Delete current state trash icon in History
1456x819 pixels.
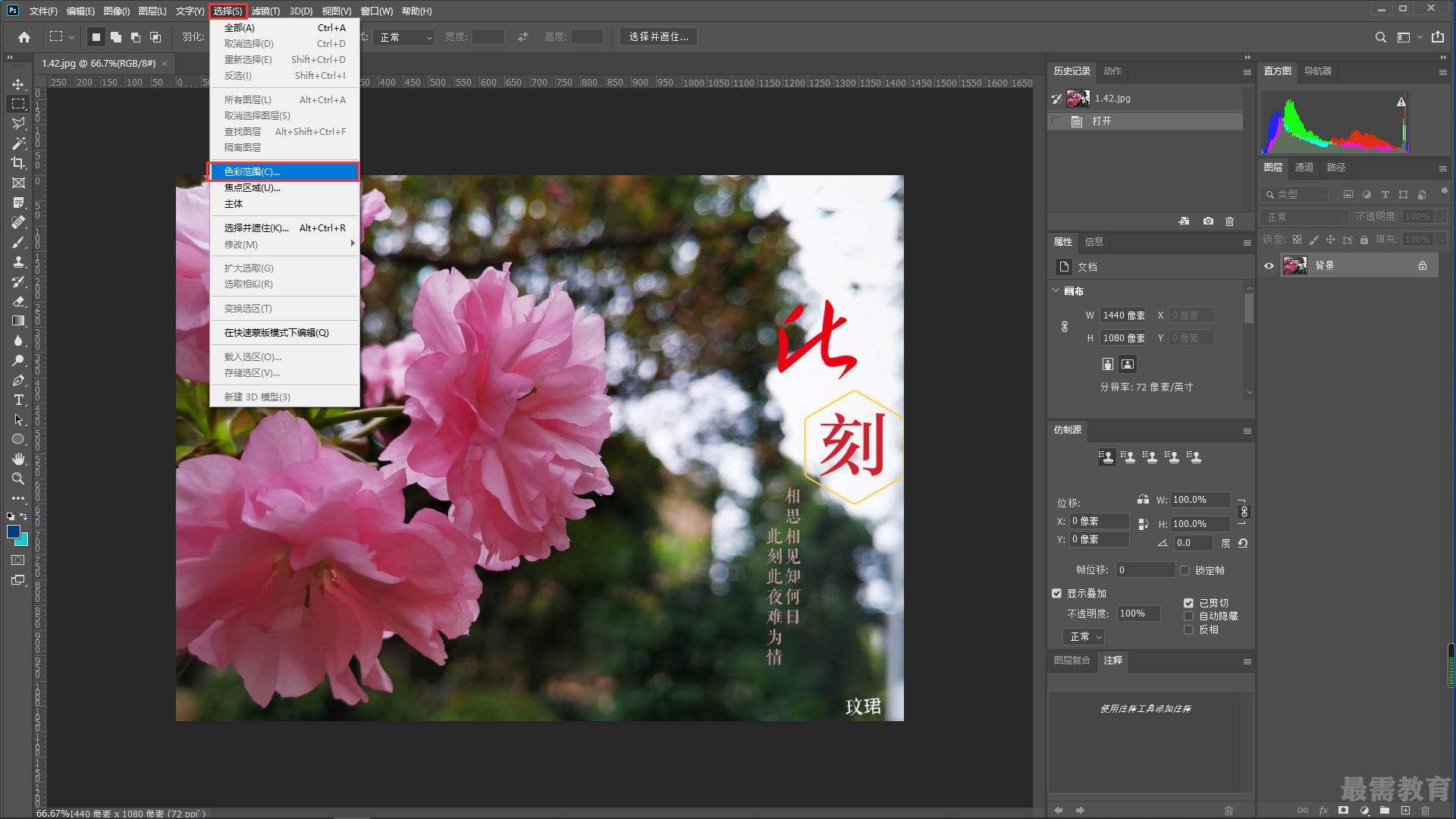[1229, 221]
